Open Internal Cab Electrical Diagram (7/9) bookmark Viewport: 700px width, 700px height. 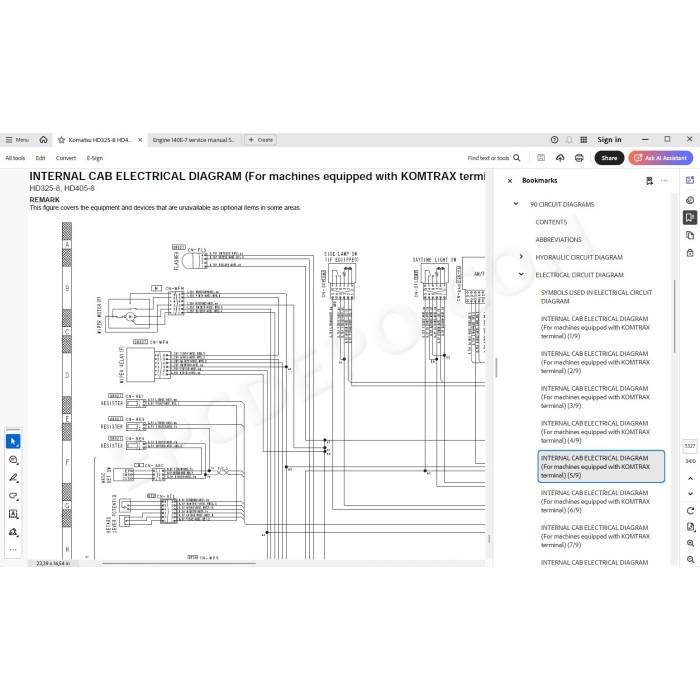click(x=595, y=536)
